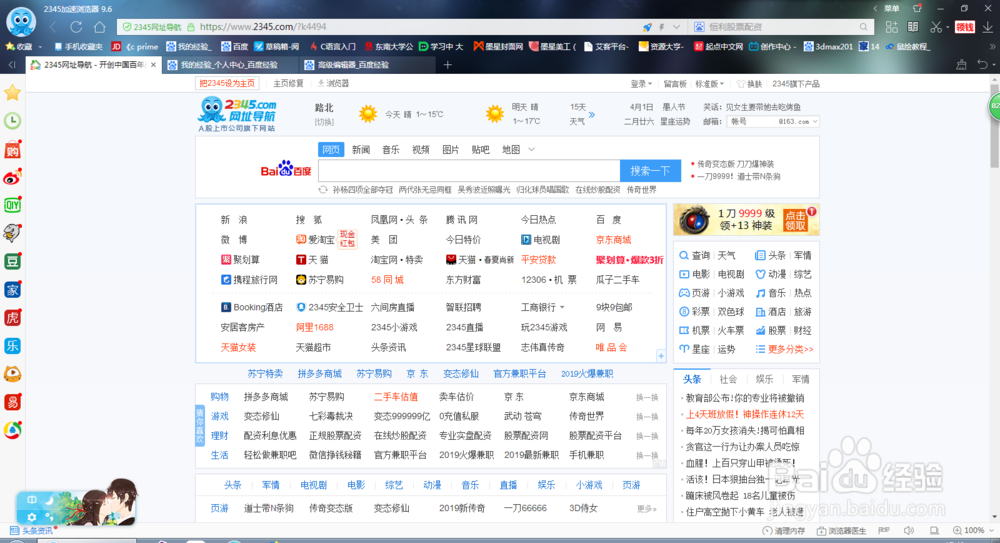
Task: Focus the Baidu search input field
Action: point(469,170)
